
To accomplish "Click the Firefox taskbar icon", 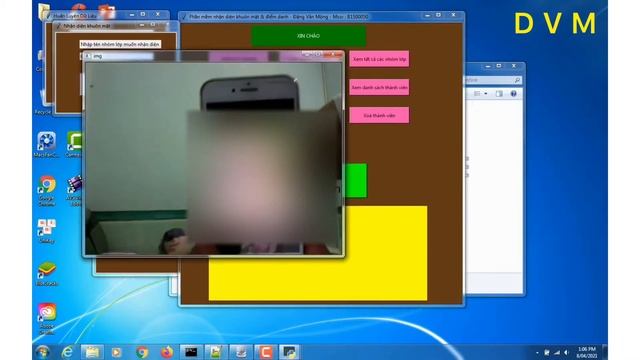I will pos(167,352).
